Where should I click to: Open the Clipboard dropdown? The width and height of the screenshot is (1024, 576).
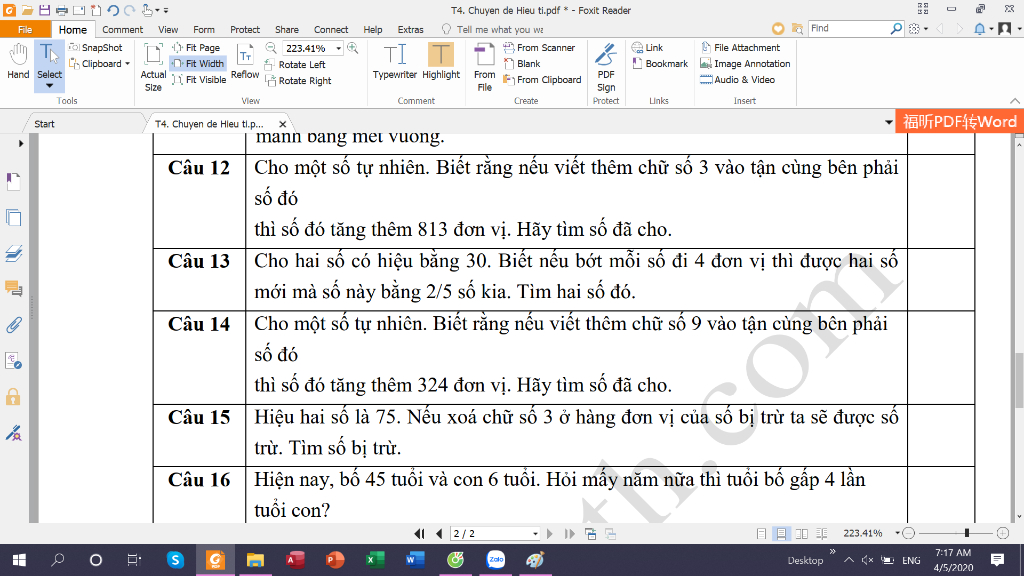(127, 64)
